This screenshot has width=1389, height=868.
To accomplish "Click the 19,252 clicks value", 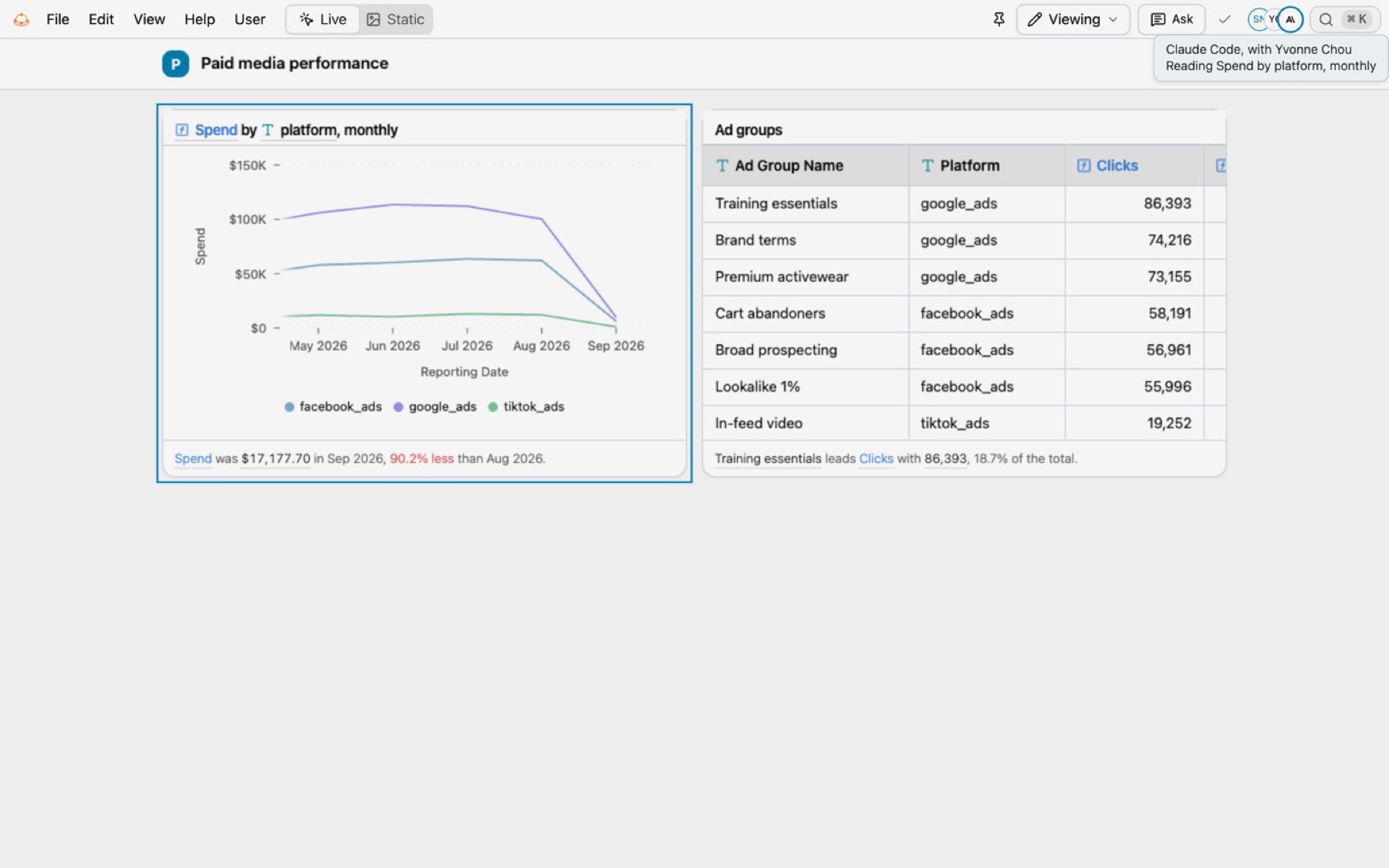I will tap(1168, 423).
